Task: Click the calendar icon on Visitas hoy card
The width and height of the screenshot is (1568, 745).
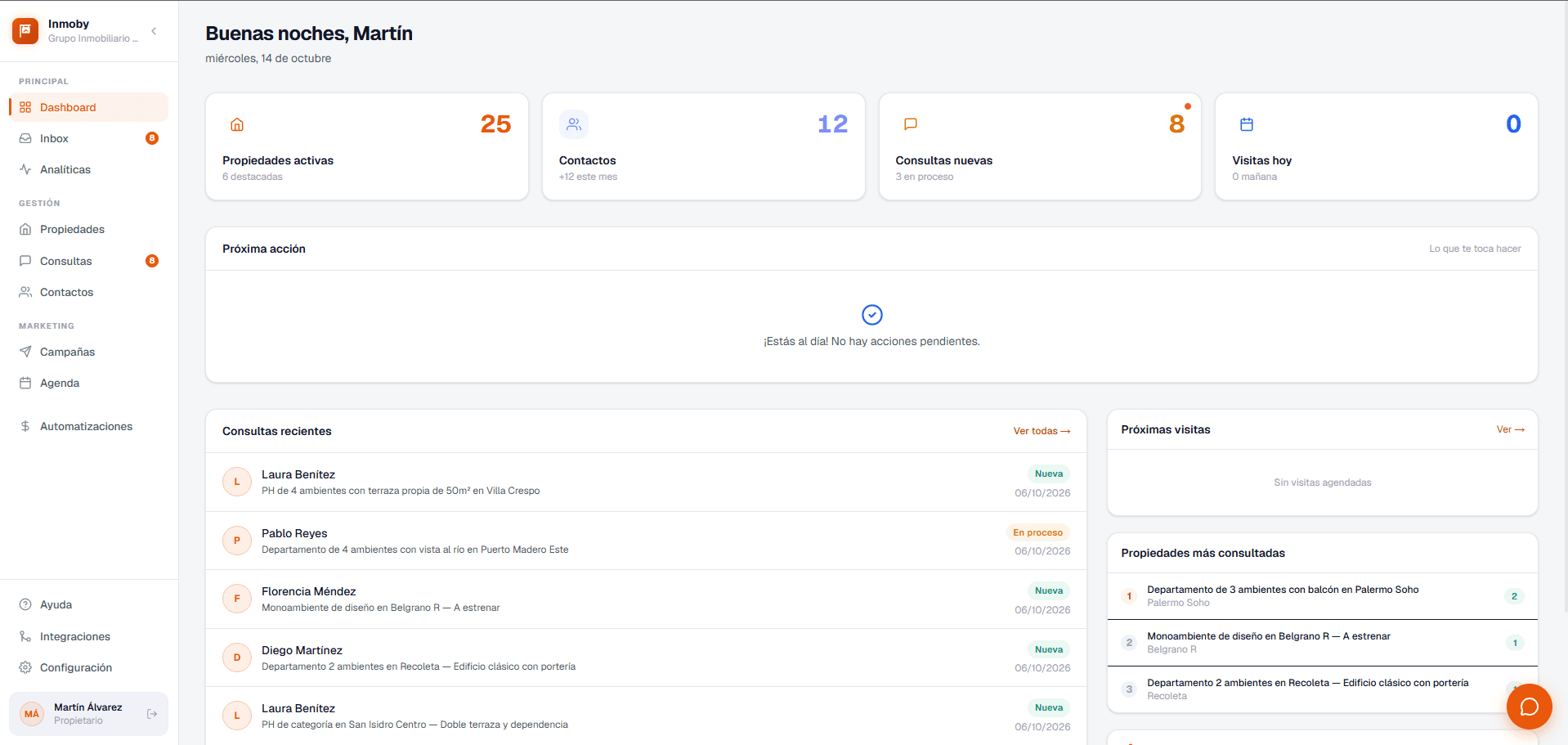Action: (1247, 124)
